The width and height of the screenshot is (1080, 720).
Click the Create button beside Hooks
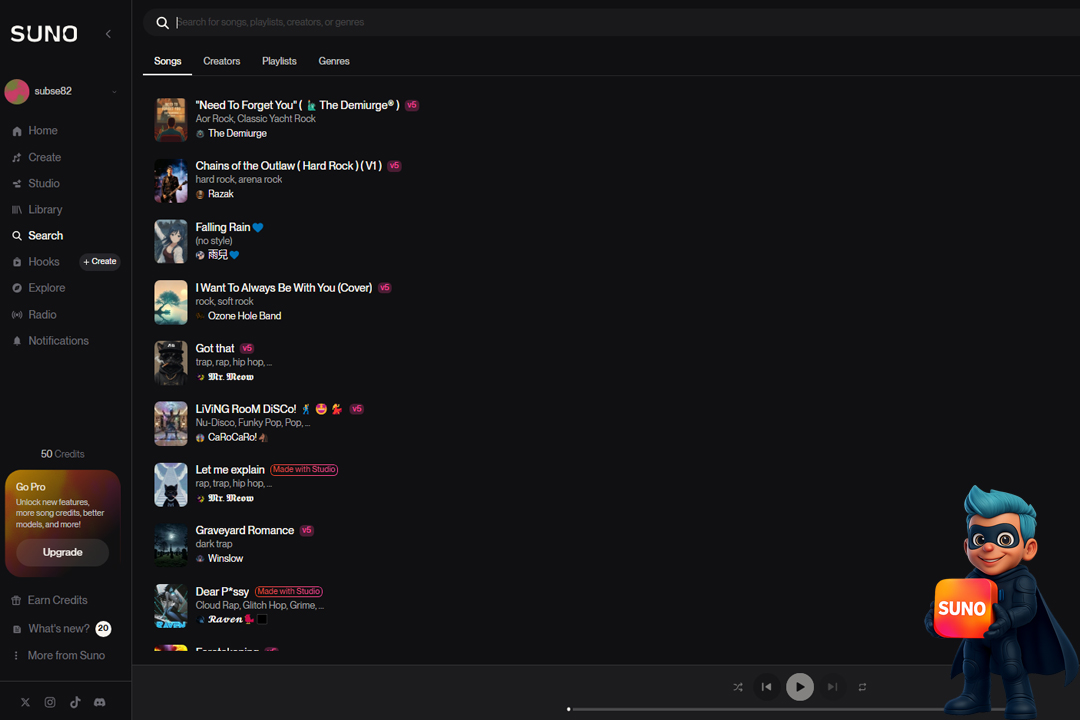tap(100, 262)
